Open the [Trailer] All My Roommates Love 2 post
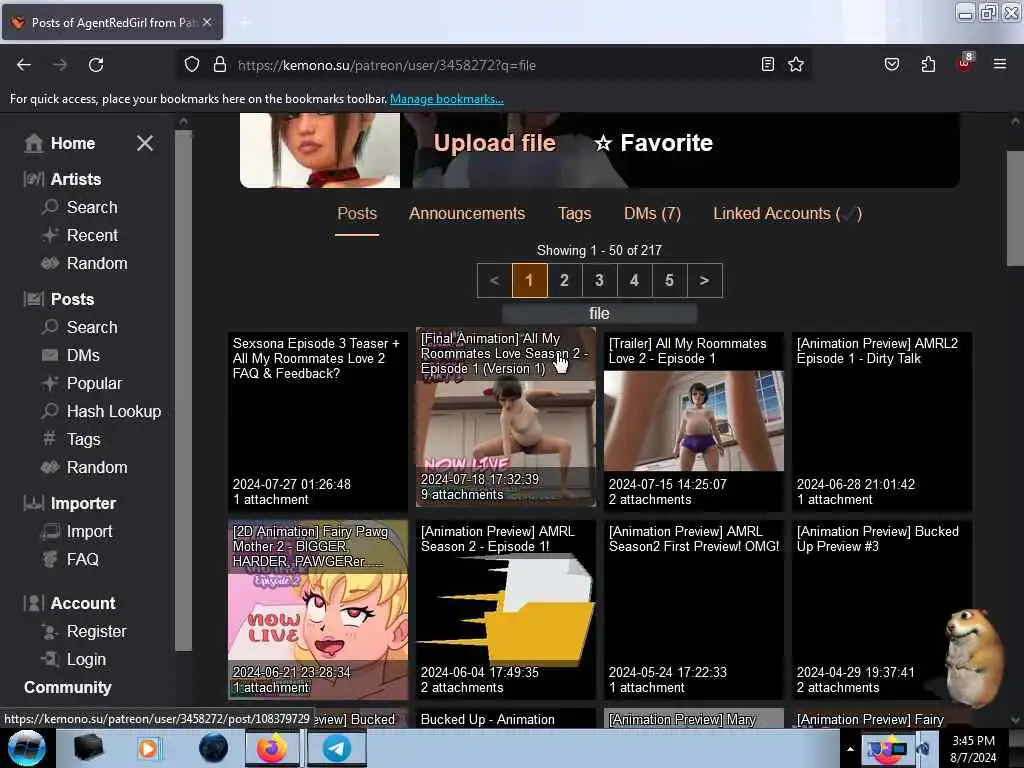The width and height of the screenshot is (1024, 768). tap(694, 421)
